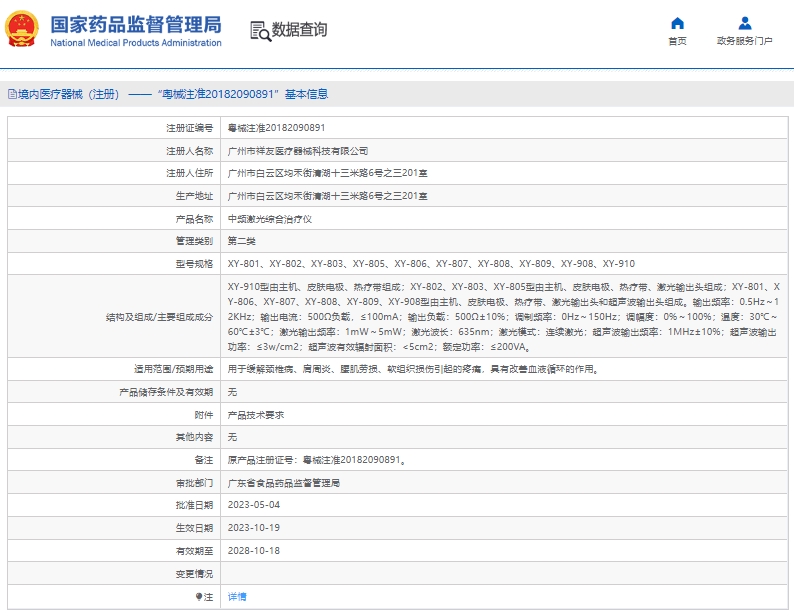Click the 变更情况 row label
The image size is (794, 616).
coord(194,574)
